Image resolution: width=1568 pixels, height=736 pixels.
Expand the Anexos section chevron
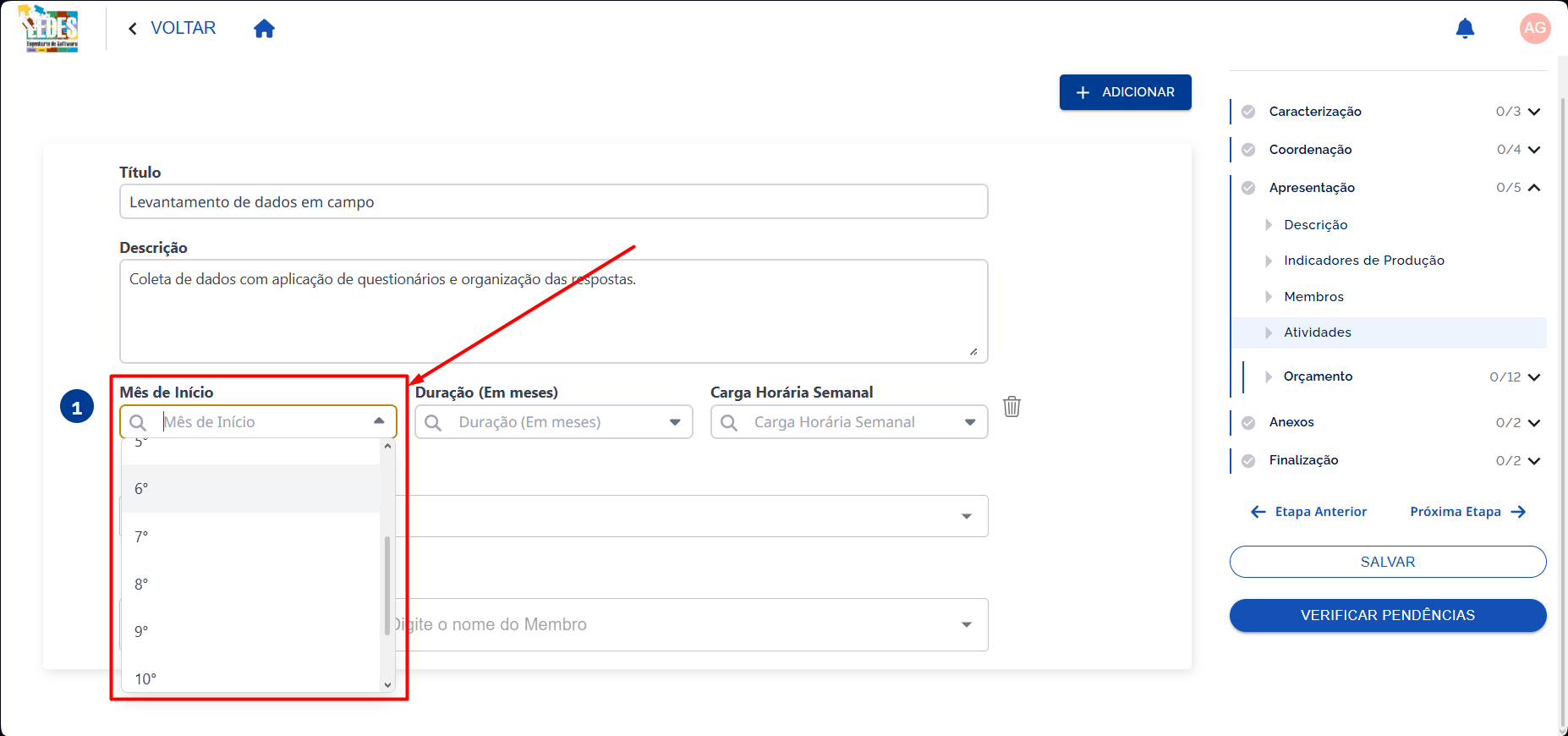click(1534, 423)
